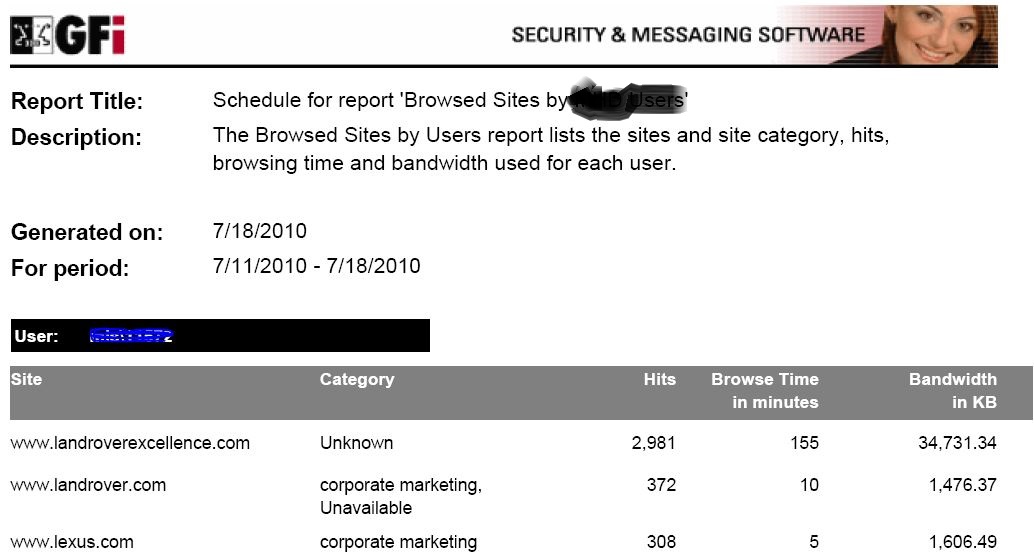
Task: Click the Category column header
Action: 356,379
